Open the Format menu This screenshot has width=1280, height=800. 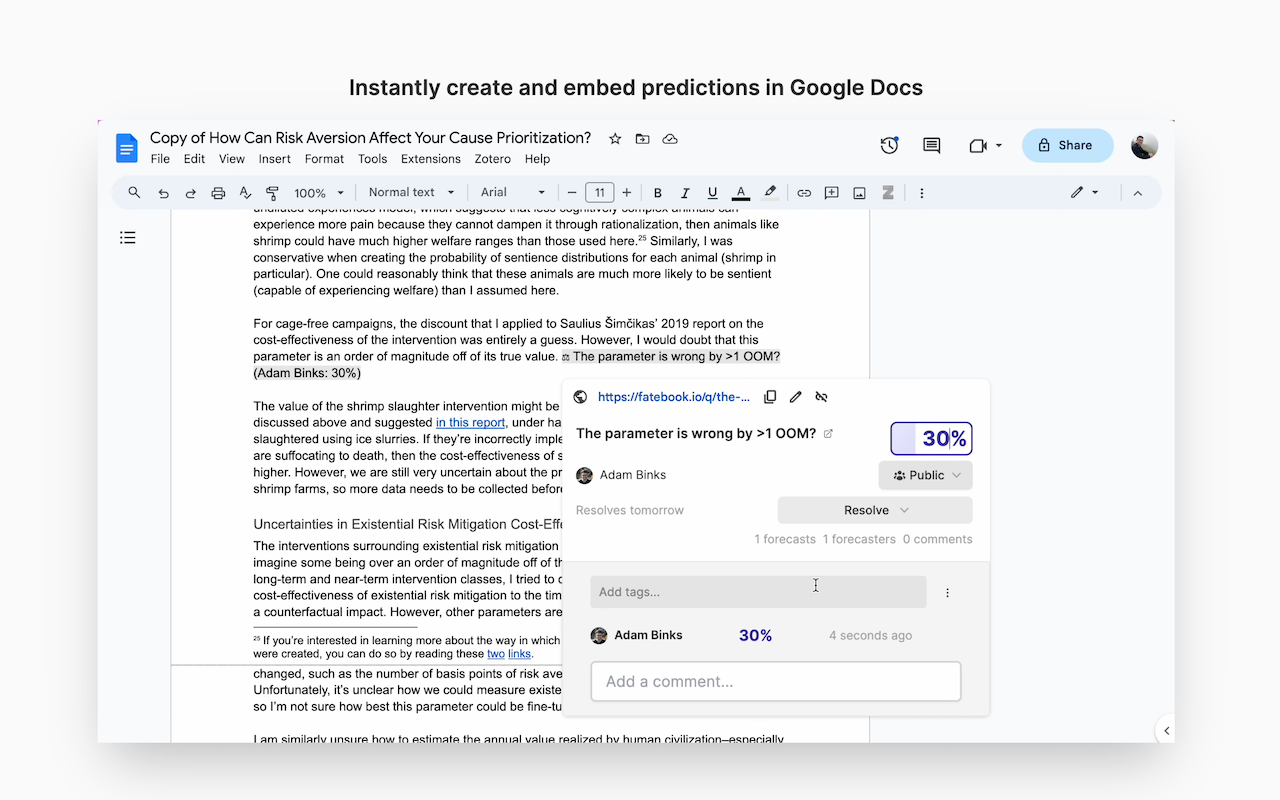324,158
